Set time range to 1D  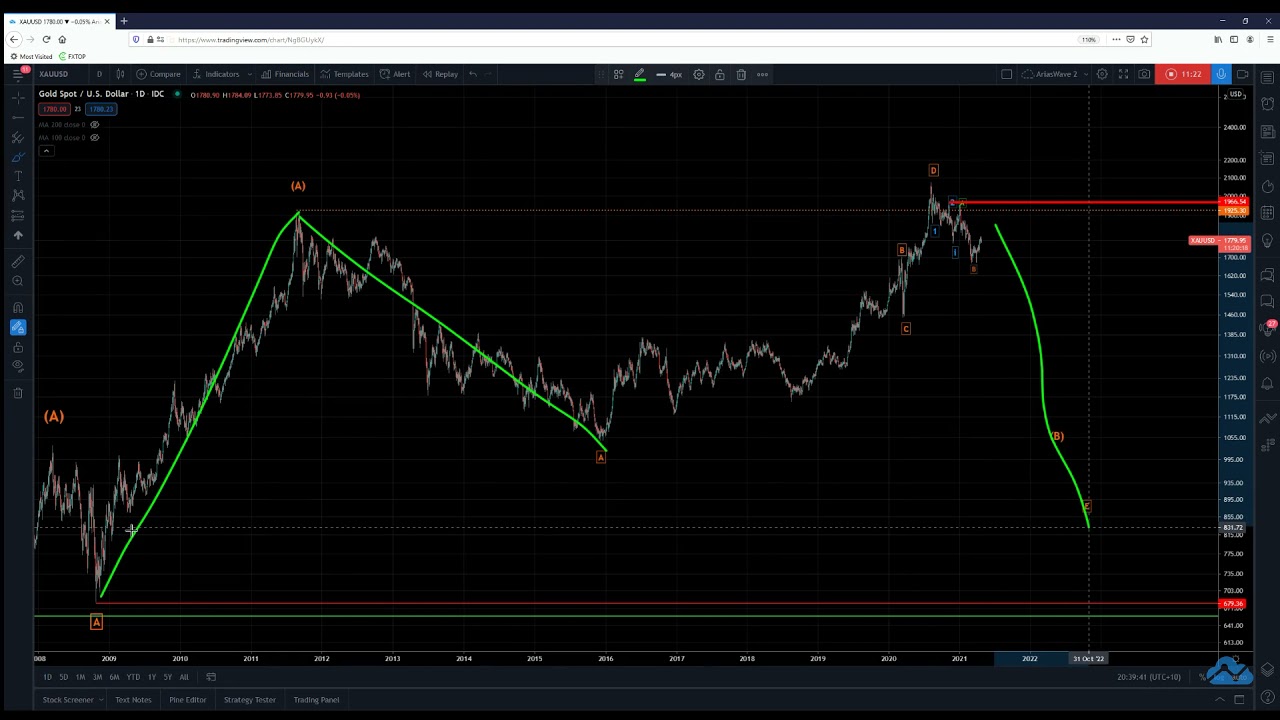47,677
